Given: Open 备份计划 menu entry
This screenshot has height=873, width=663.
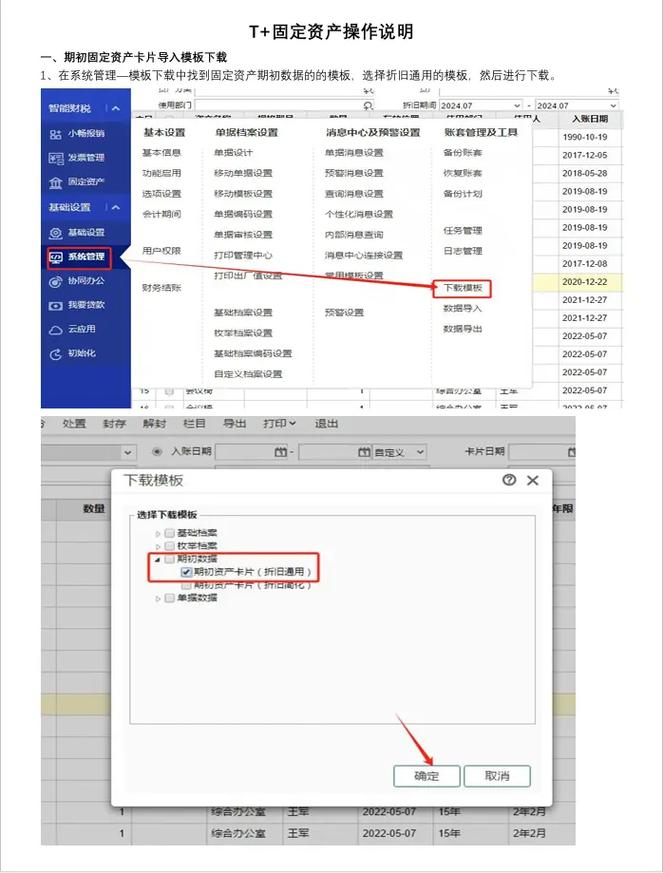Looking at the screenshot, I should click(x=463, y=194).
